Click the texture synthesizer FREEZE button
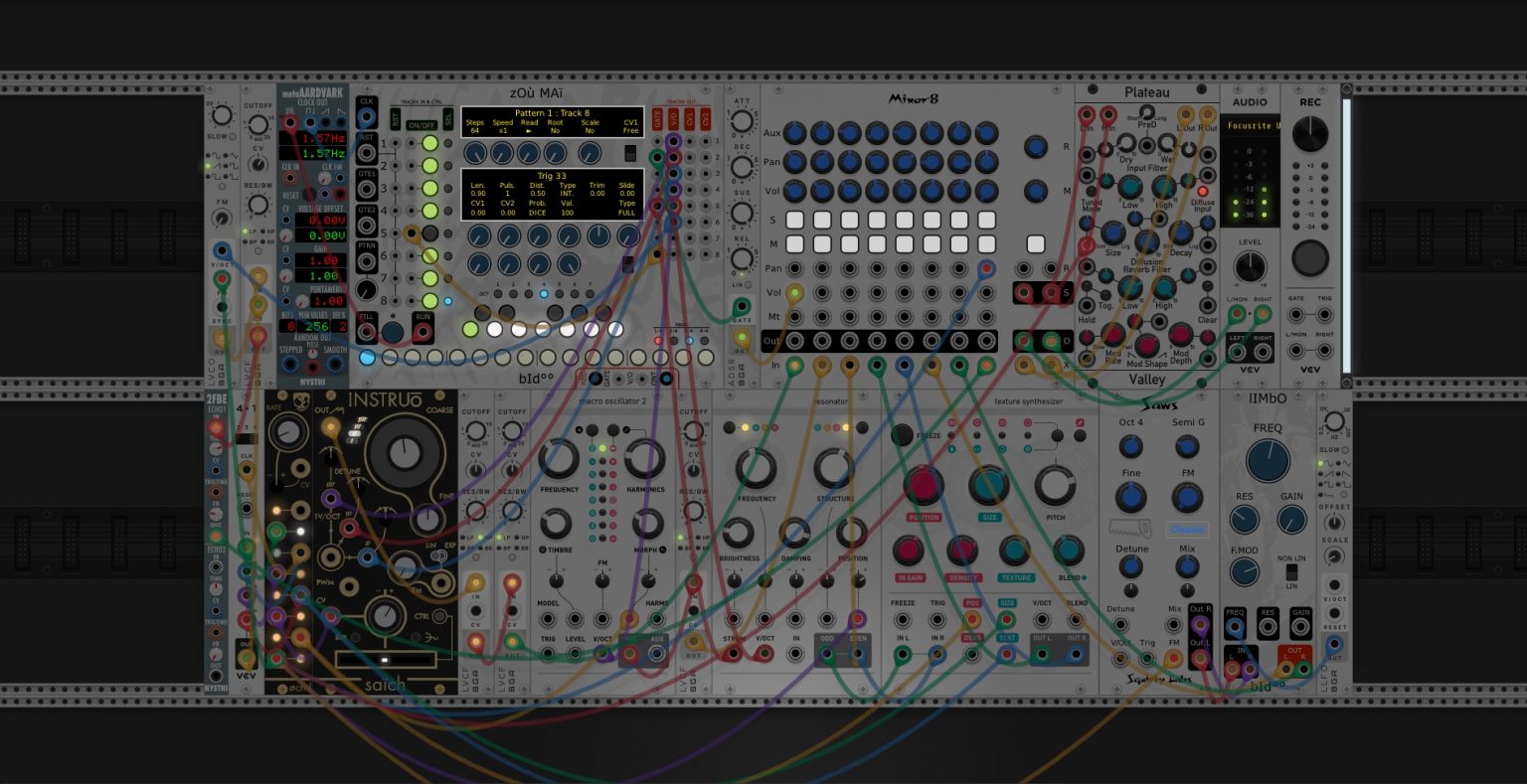The width and height of the screenshot is (1527, 784). tap(902, 434)
